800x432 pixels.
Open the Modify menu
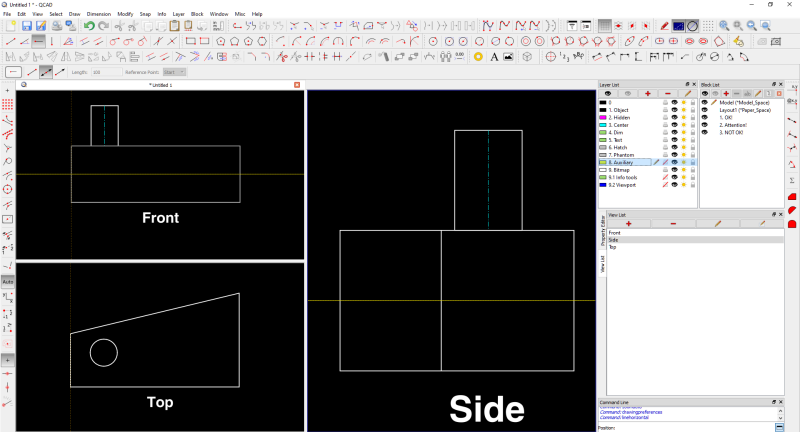125,14
